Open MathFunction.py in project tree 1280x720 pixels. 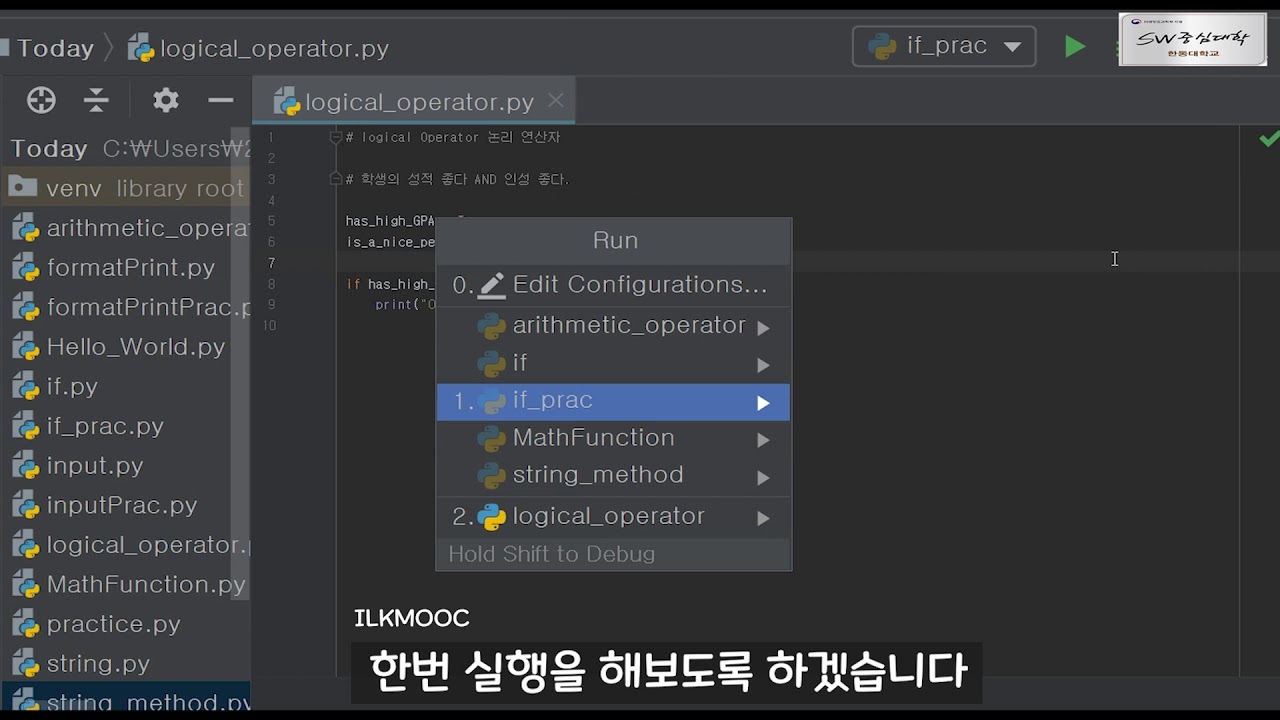coord(125,584)
